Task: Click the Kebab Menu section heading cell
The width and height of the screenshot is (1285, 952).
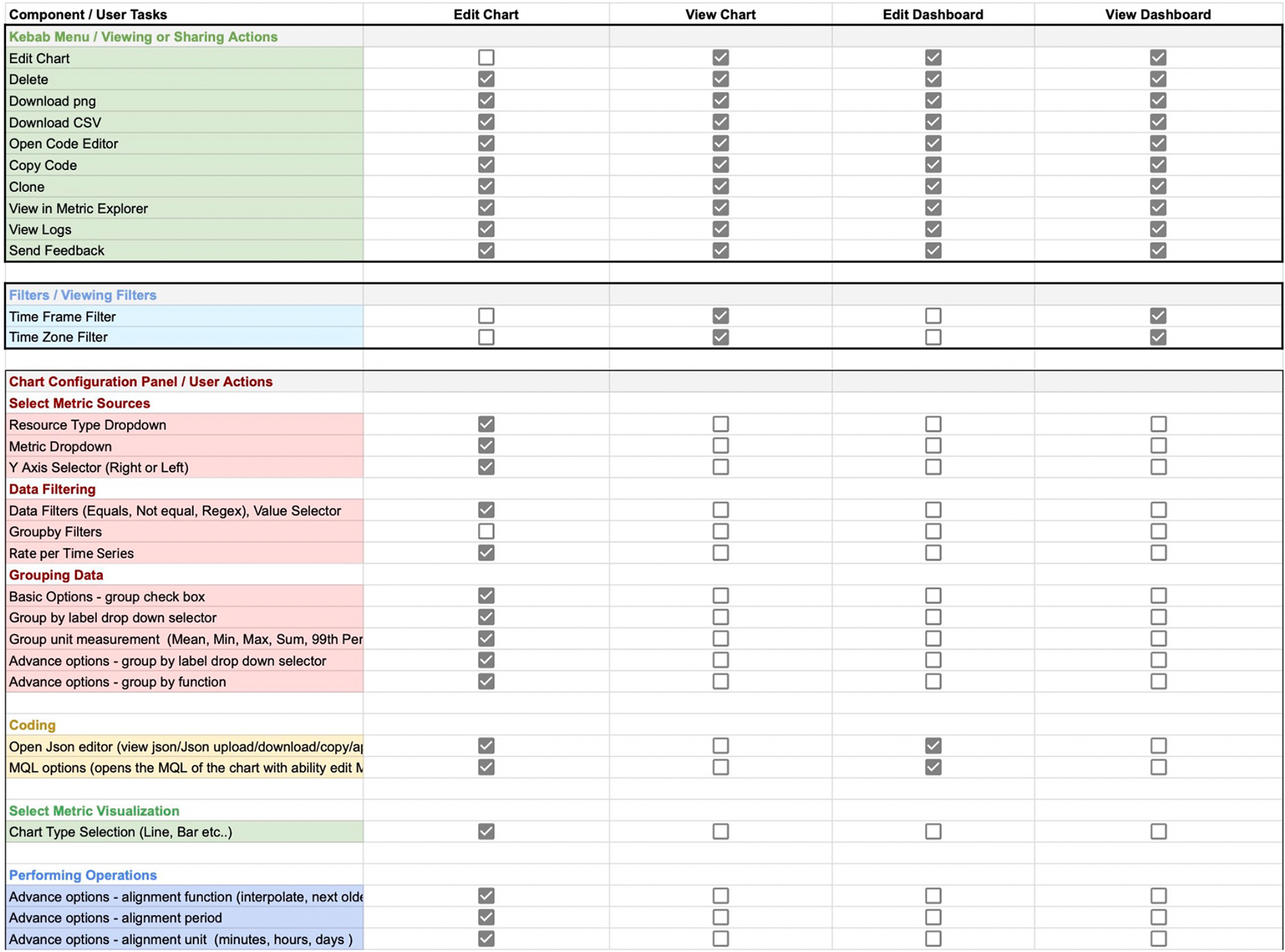Action: click(143, 37)
